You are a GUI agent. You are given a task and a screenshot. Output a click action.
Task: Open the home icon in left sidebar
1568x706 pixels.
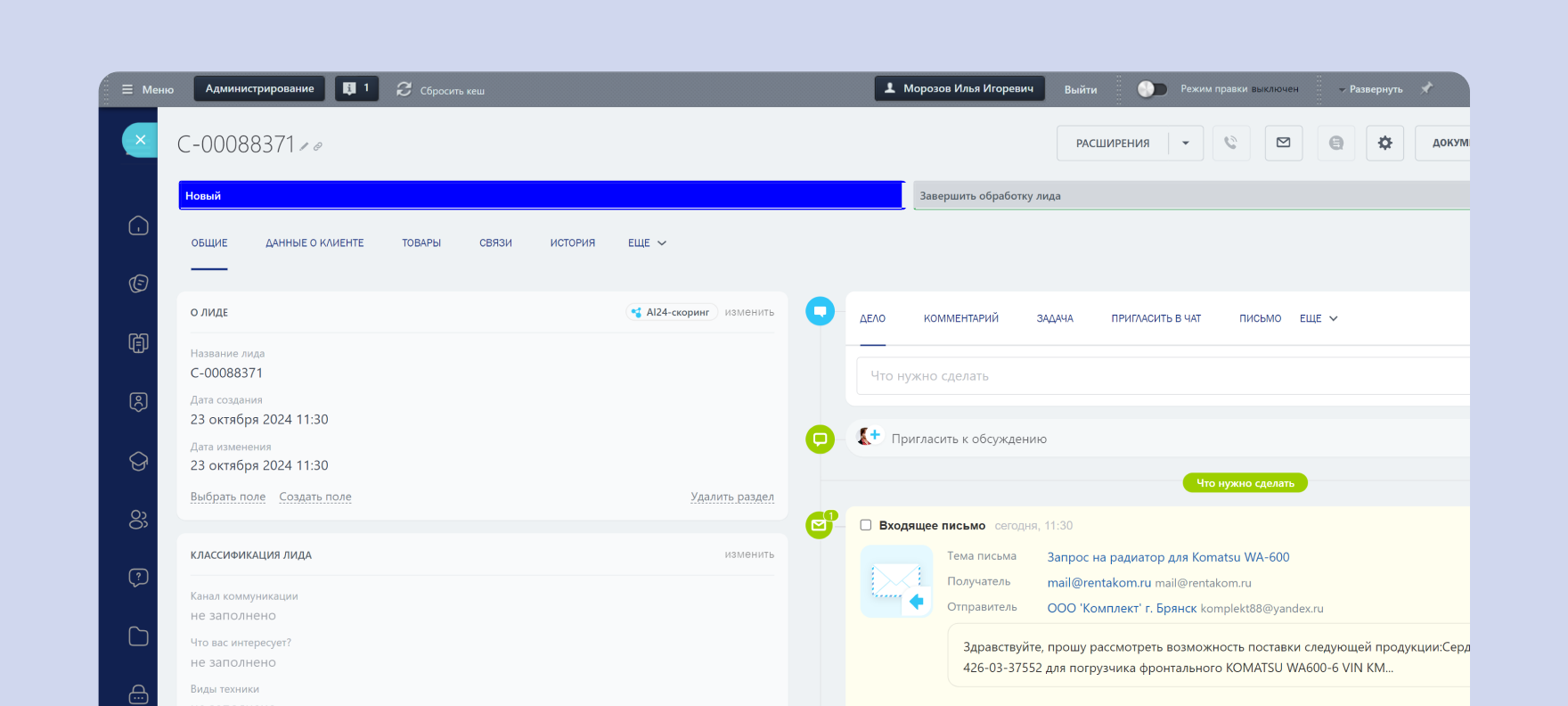(138, 226)
